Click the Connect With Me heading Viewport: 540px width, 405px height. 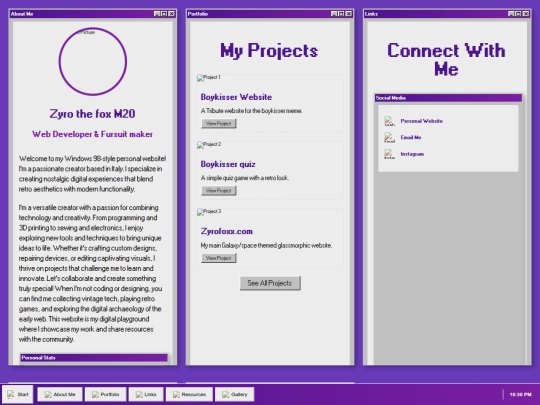(447, 60)
